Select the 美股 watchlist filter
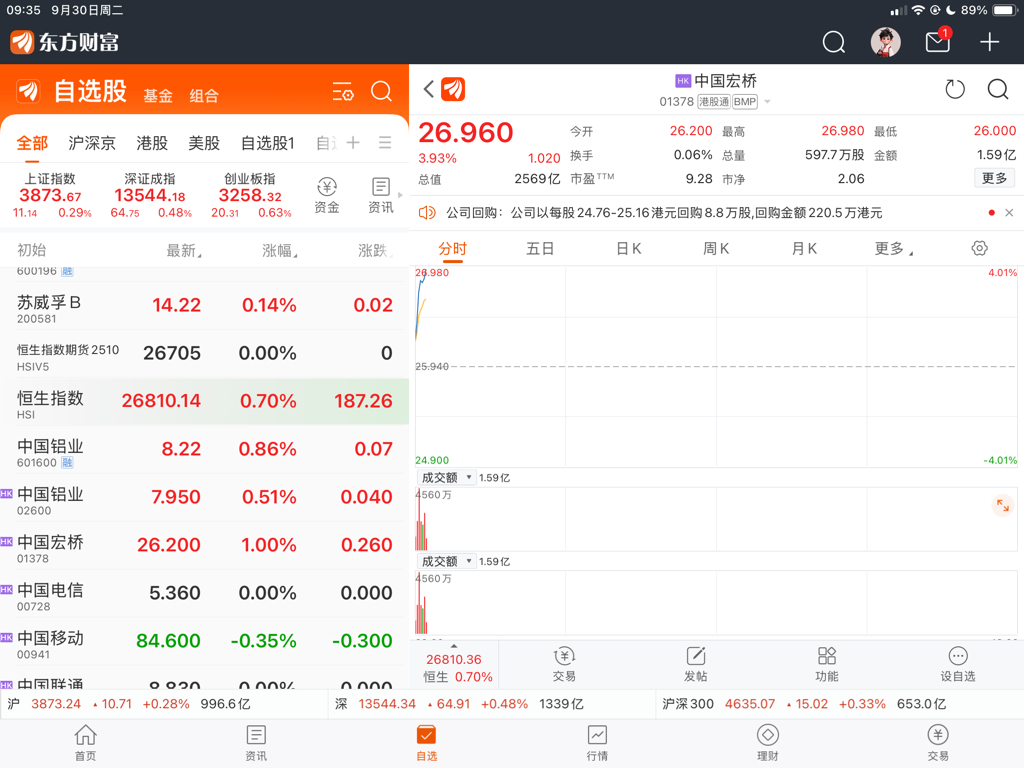Screen dimensions: 1024x768 204,143
